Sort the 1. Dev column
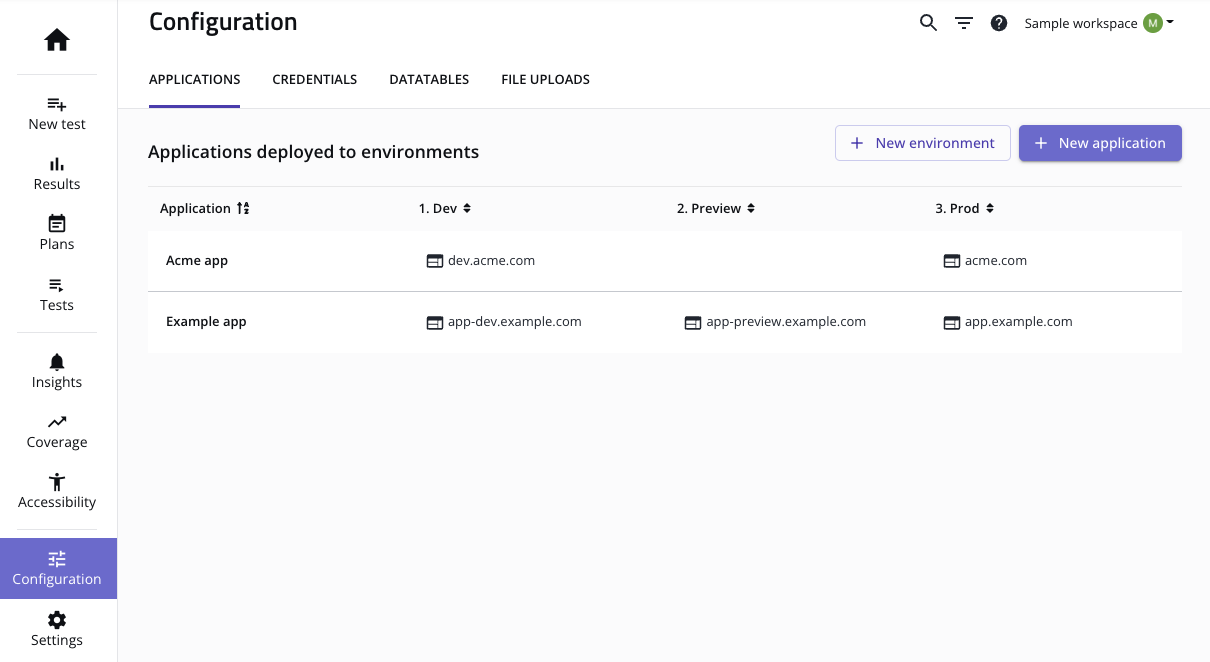 pyautogui.click(x=467, y=208)
